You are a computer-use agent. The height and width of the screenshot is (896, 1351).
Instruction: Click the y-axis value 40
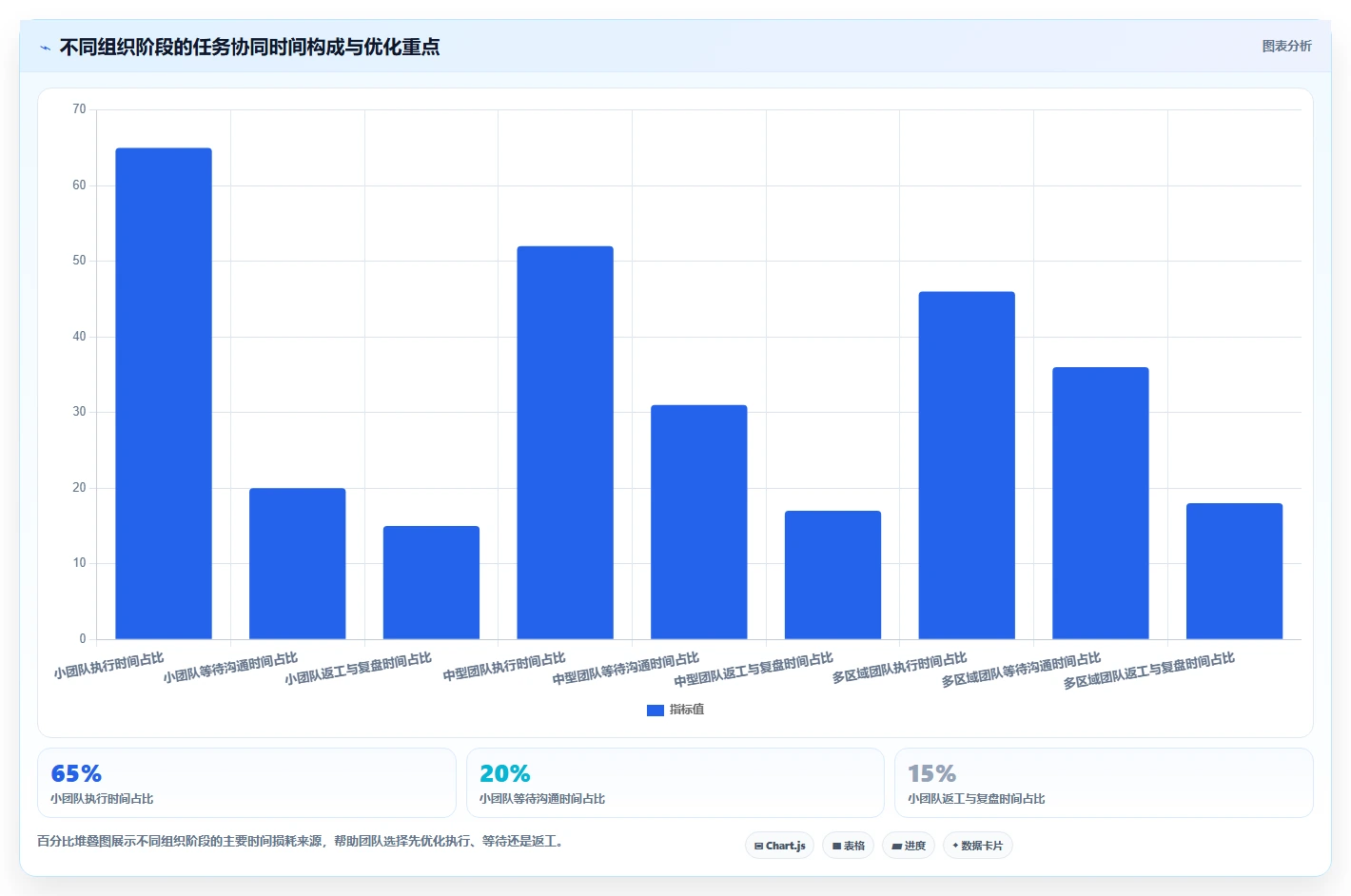79,337
